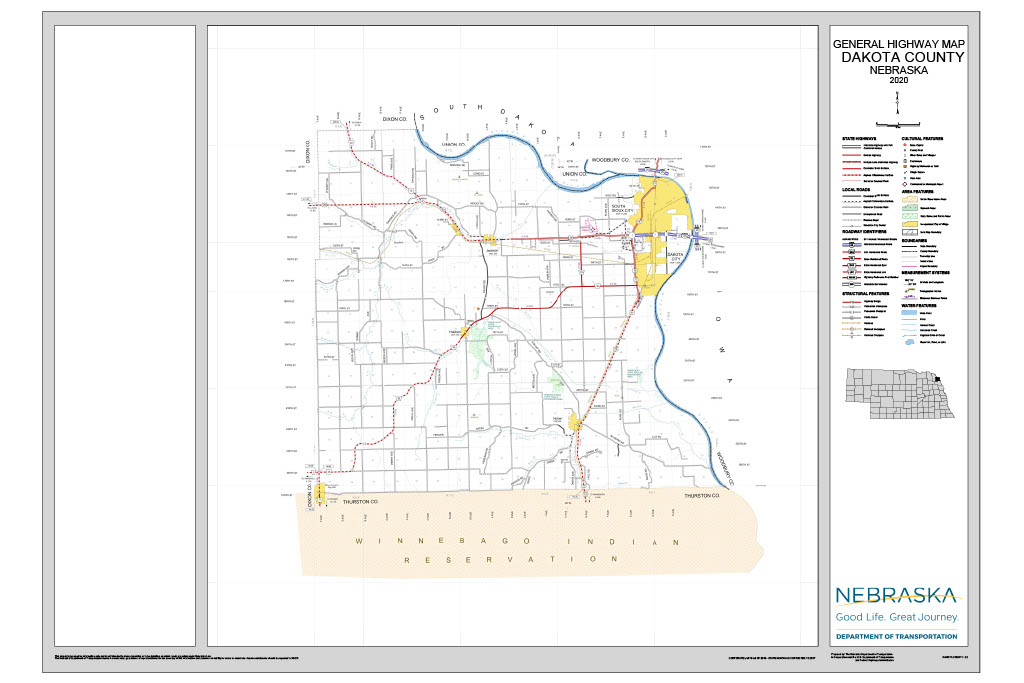This screenshot has width=1024, height=683.
Task: Click the AREA FEATURES legend heading
Action: pos(918,191)
